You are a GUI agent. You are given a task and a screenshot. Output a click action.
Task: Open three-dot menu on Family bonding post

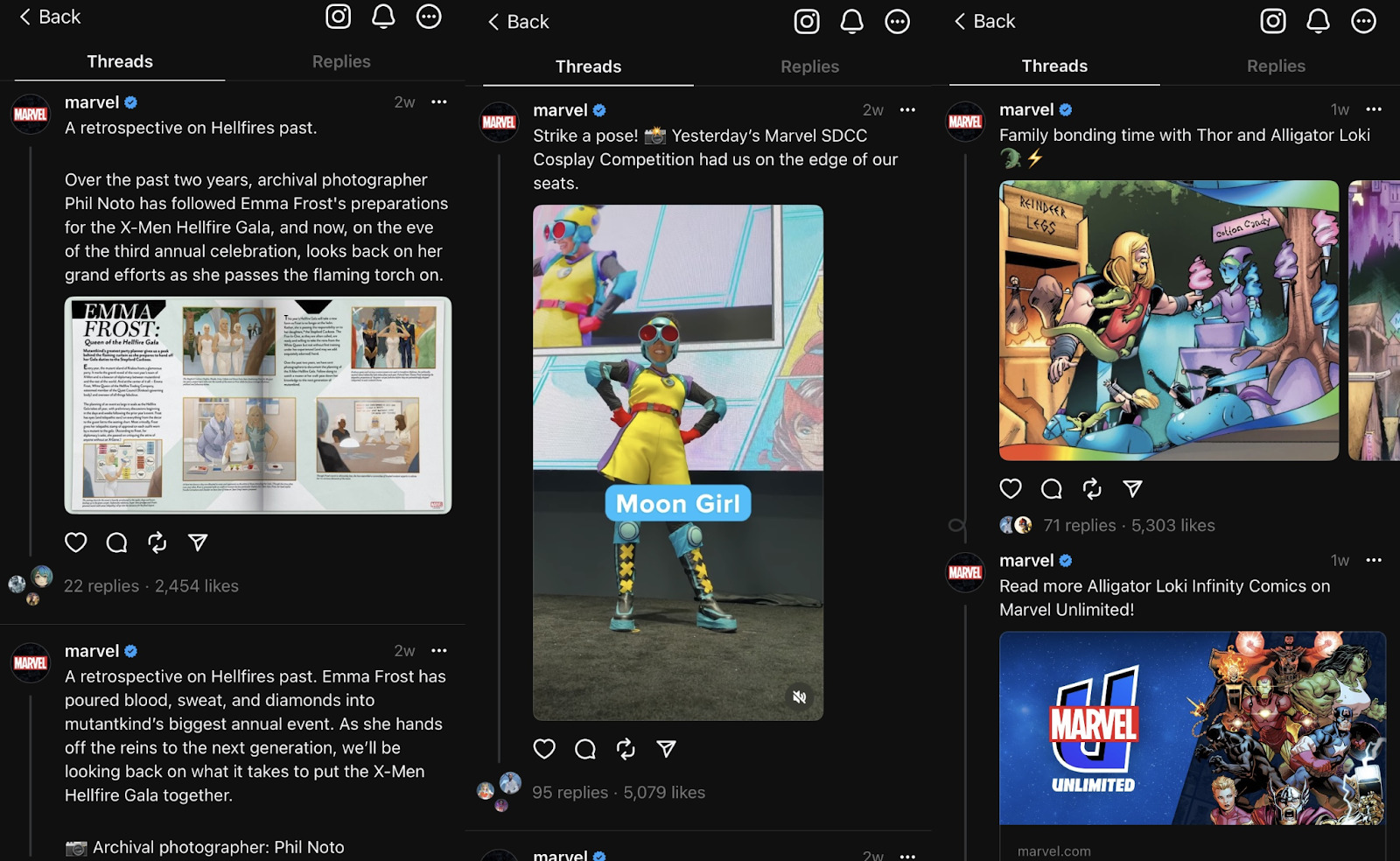pyautogui.click(x=1374, y=109)
